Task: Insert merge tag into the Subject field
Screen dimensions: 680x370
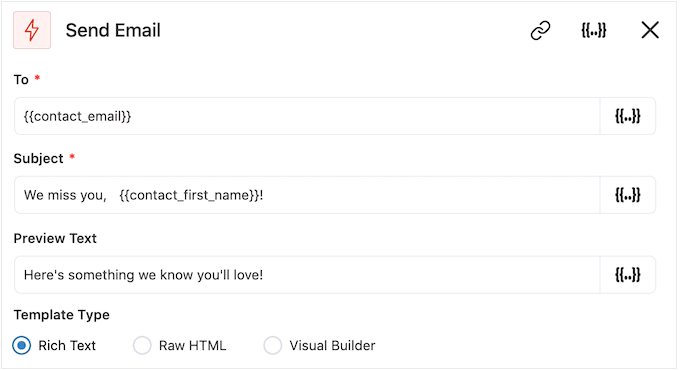Action: pos(628,195)
